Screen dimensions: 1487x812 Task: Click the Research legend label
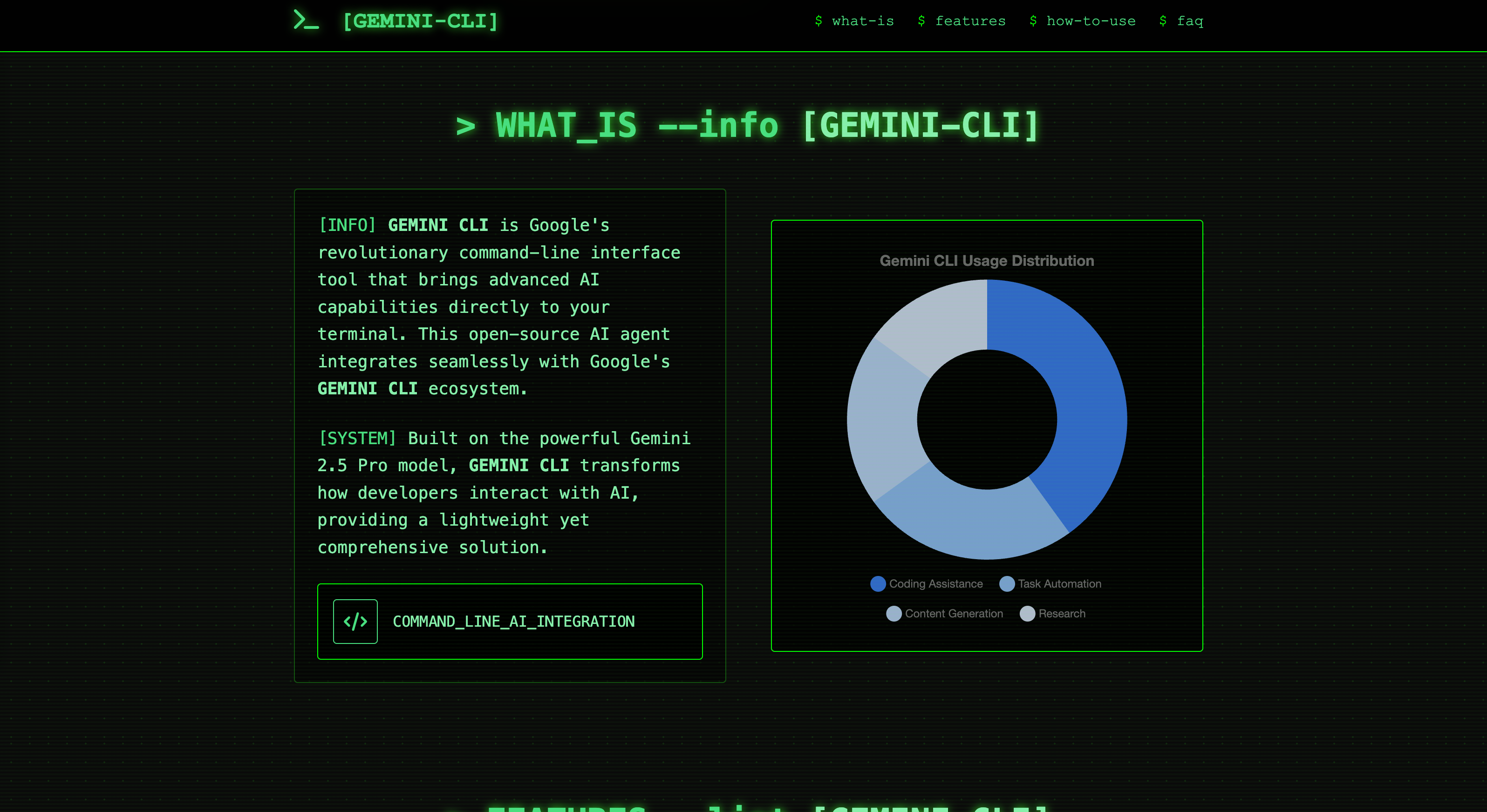[x=1062, y=614]
